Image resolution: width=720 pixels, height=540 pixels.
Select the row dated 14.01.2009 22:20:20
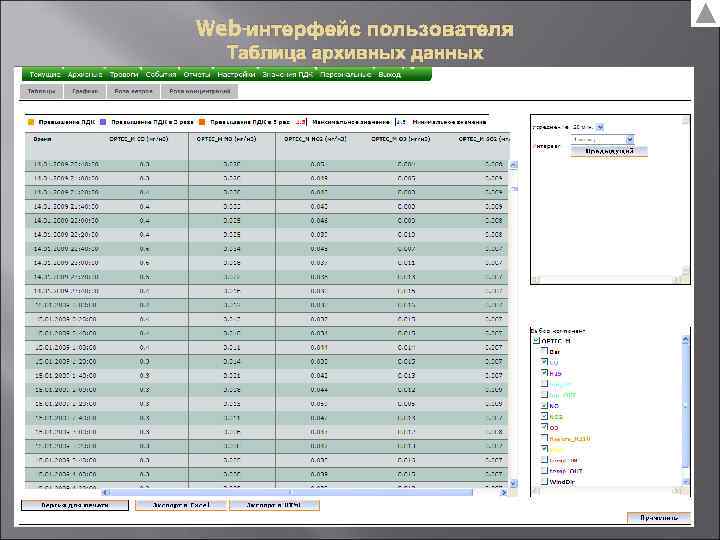pyautogui.click(x=266, y=235)
